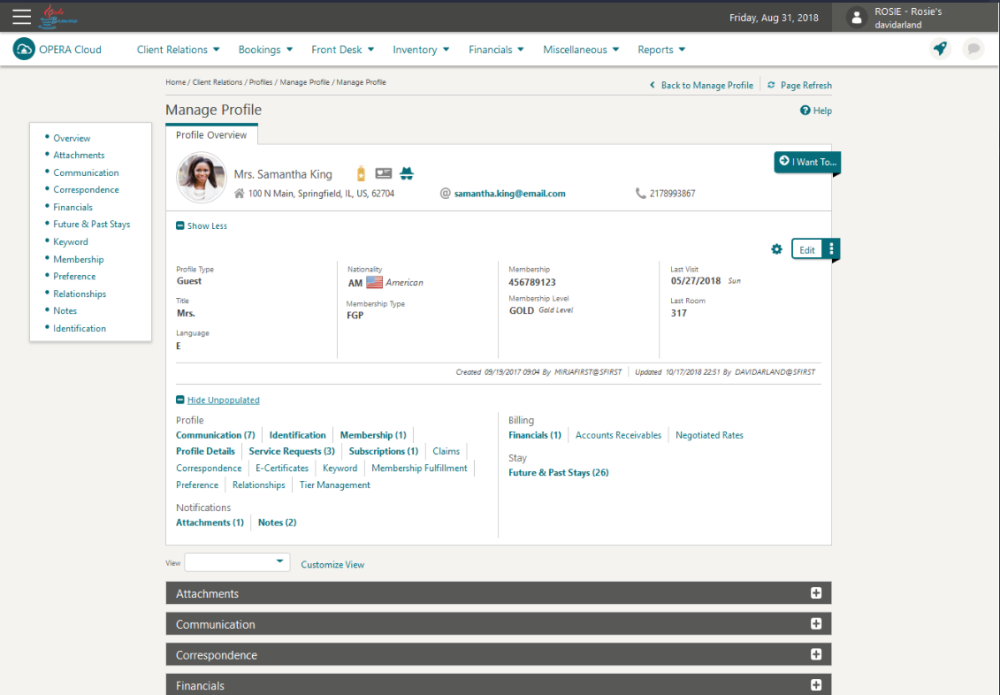The height and width of the screenshot is (695, 1000).
Task: Click the Page Refresh icon
Action: coord(771,85)
